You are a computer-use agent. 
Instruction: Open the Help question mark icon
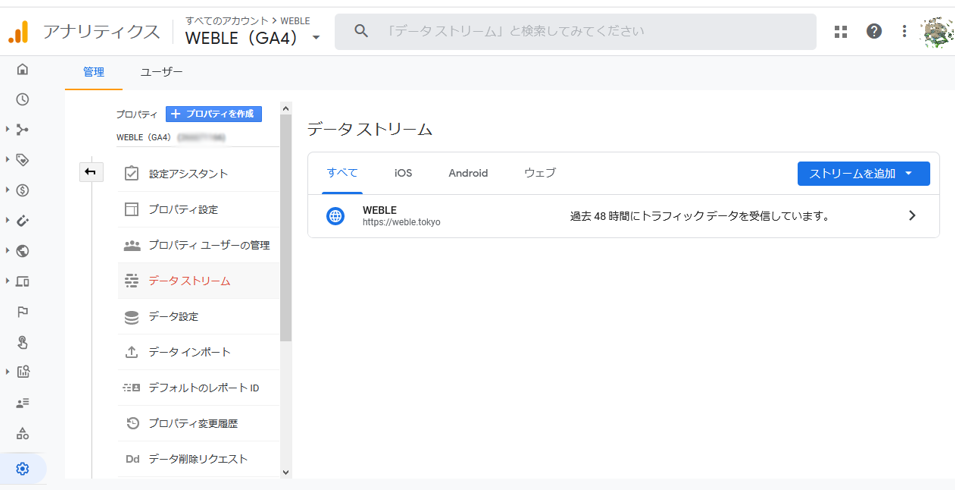[x=874, y=31]
